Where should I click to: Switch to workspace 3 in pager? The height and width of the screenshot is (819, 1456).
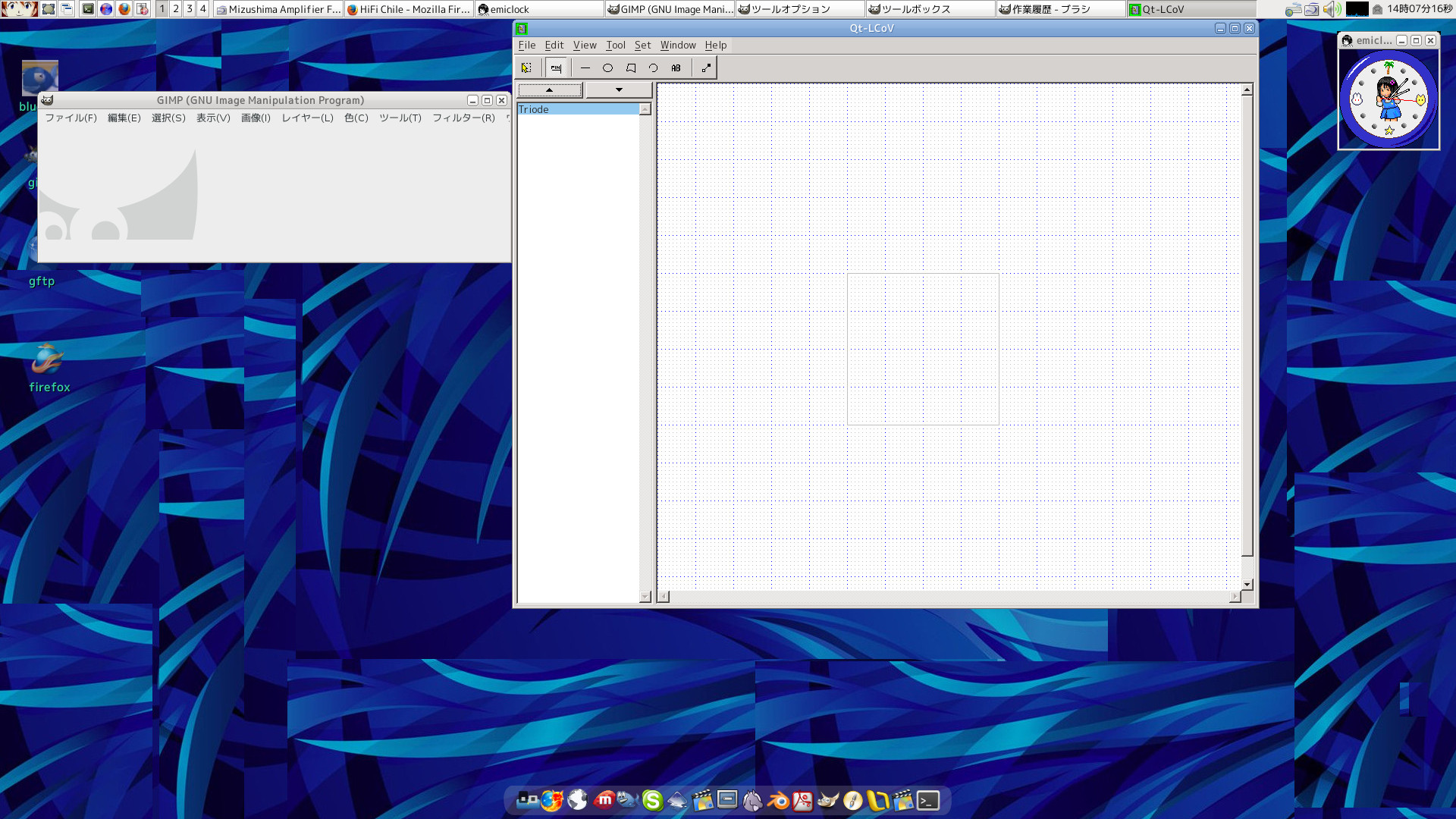pyautogui.click(x=190, y=8)
